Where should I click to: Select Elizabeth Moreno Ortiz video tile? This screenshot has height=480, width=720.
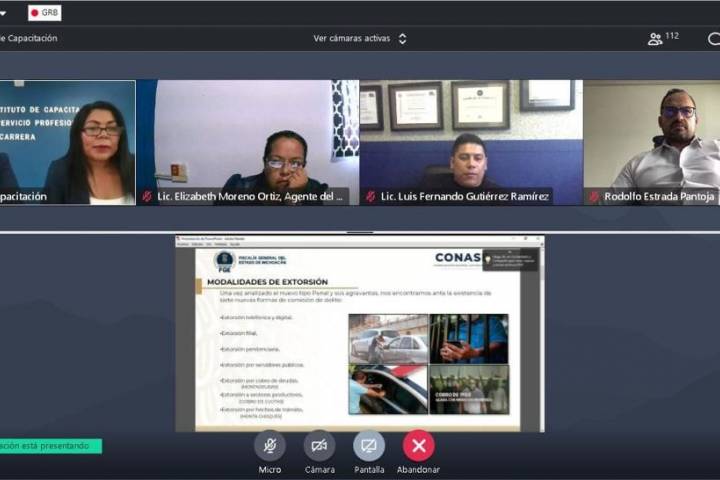[247, 140]
